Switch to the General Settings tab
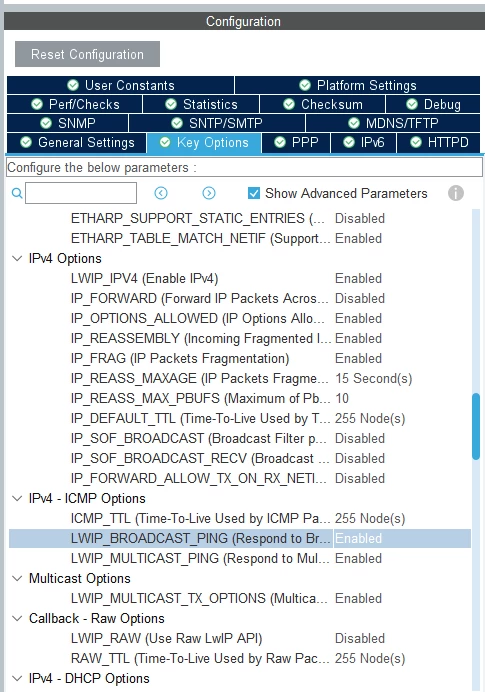 77,143
